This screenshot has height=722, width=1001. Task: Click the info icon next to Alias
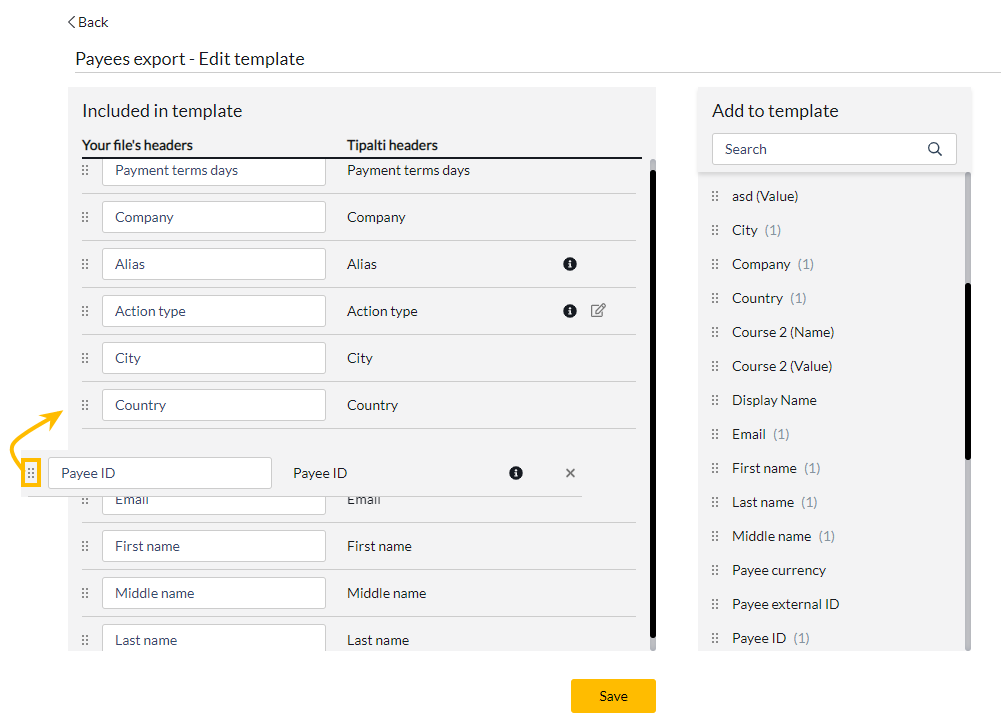point(570,264)
